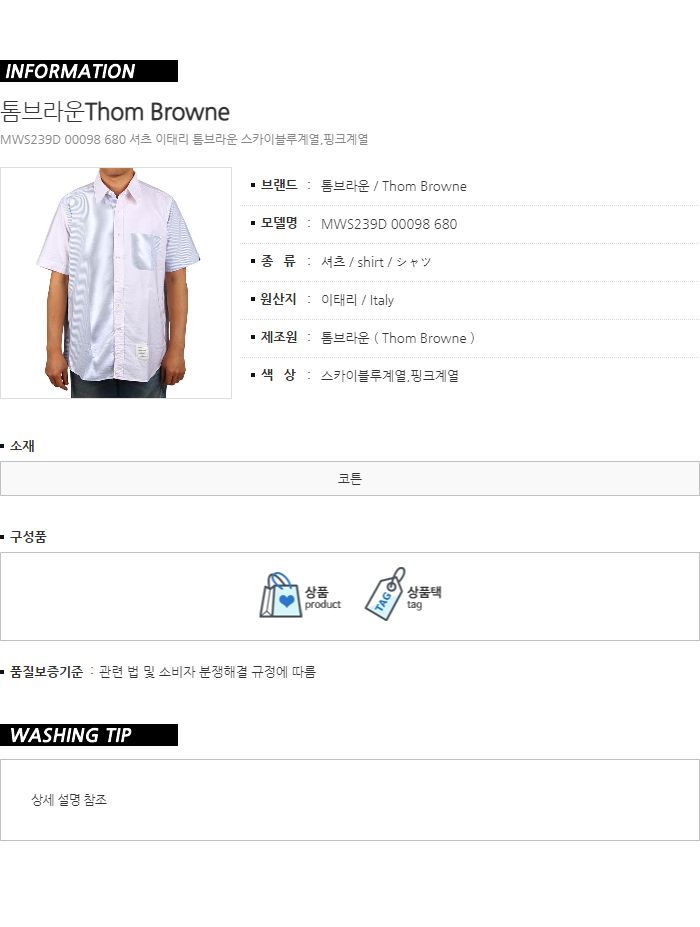Click the 구성품 section heading
Image resolution: width=700 pixels, height=927 pixels.
[24, 537]
